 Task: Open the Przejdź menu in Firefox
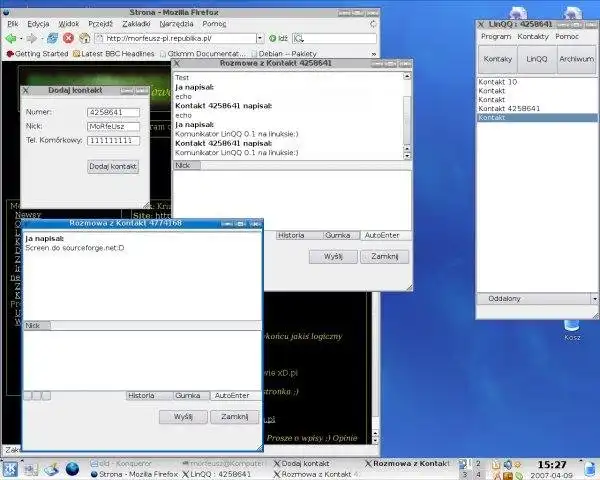[101, 24]
